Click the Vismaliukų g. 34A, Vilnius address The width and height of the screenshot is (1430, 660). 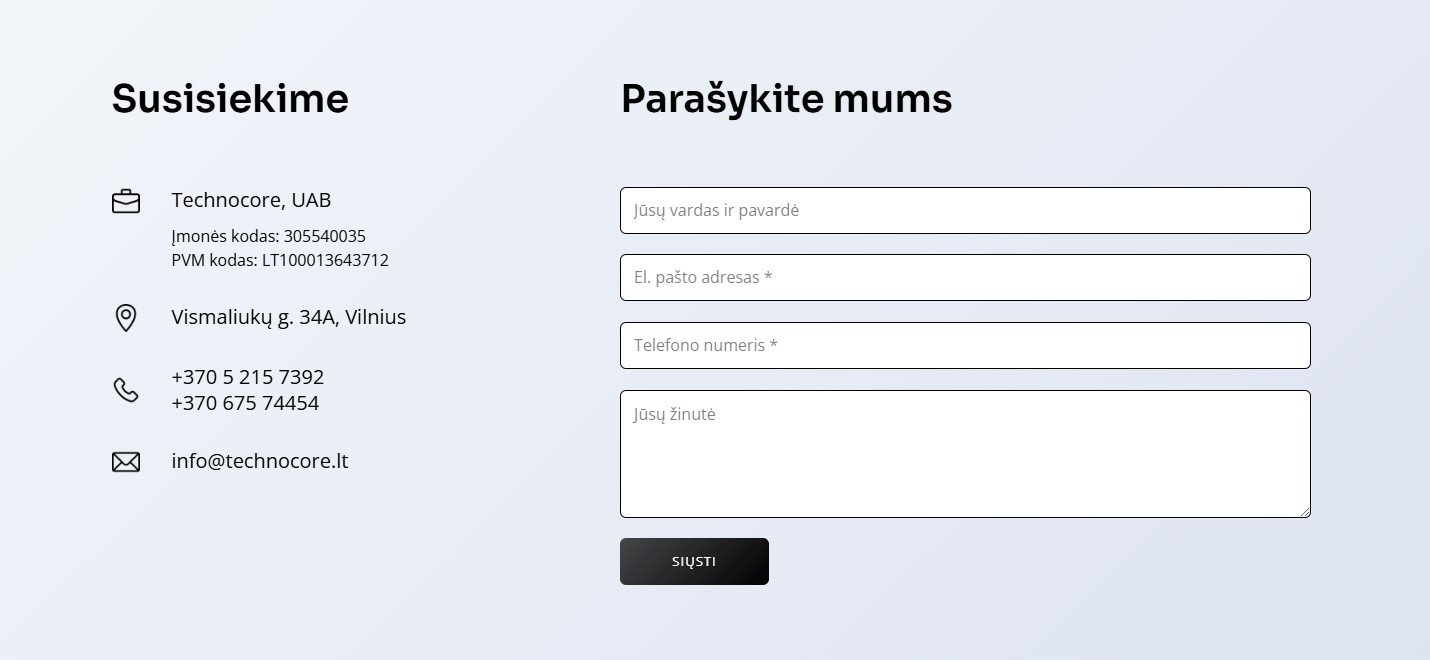tap(289, 317)
